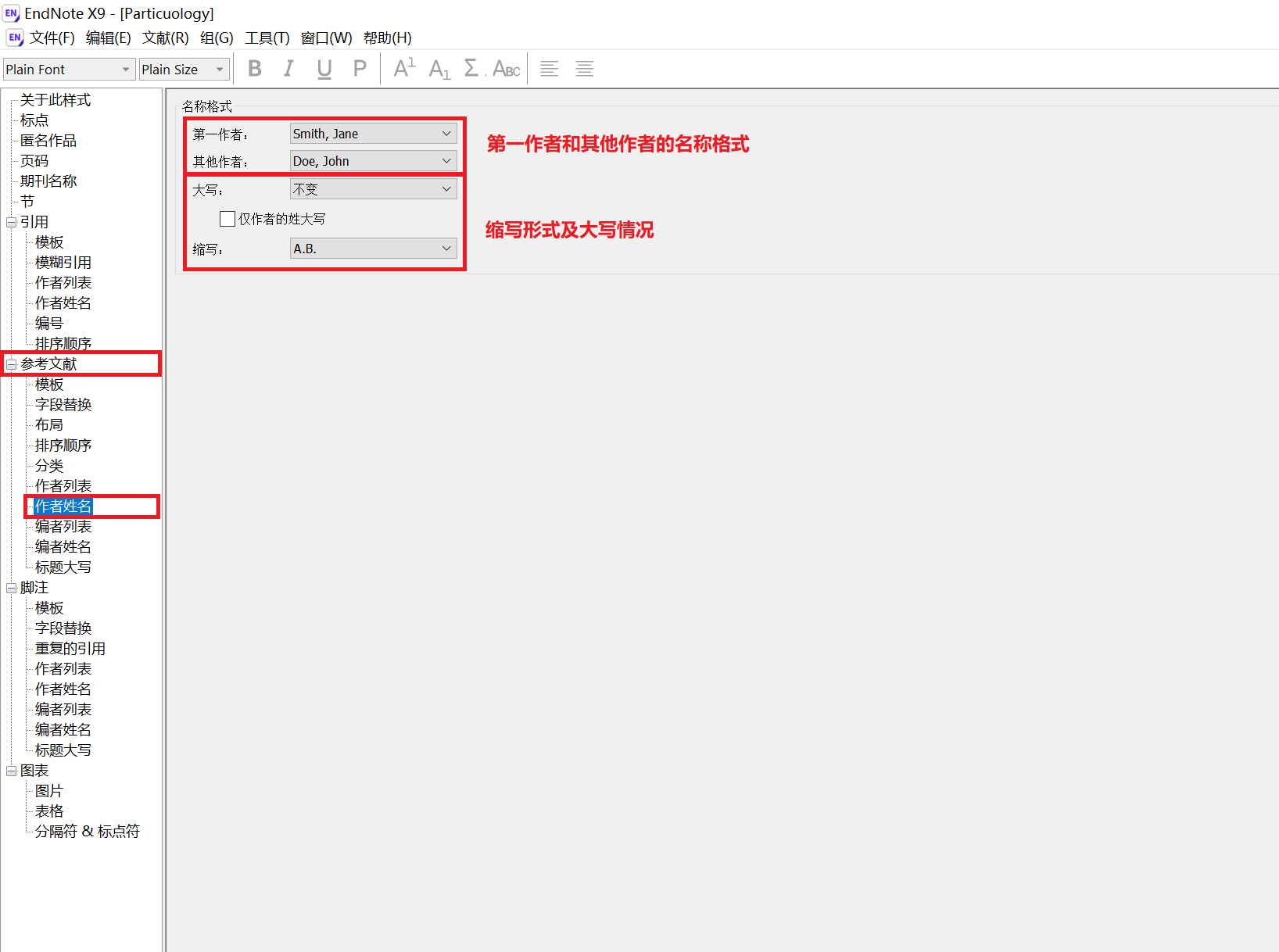The width and height of the screenshot is (1279, 952).
Task: Click the Justify text icon
Action: (x=584, y=69)
